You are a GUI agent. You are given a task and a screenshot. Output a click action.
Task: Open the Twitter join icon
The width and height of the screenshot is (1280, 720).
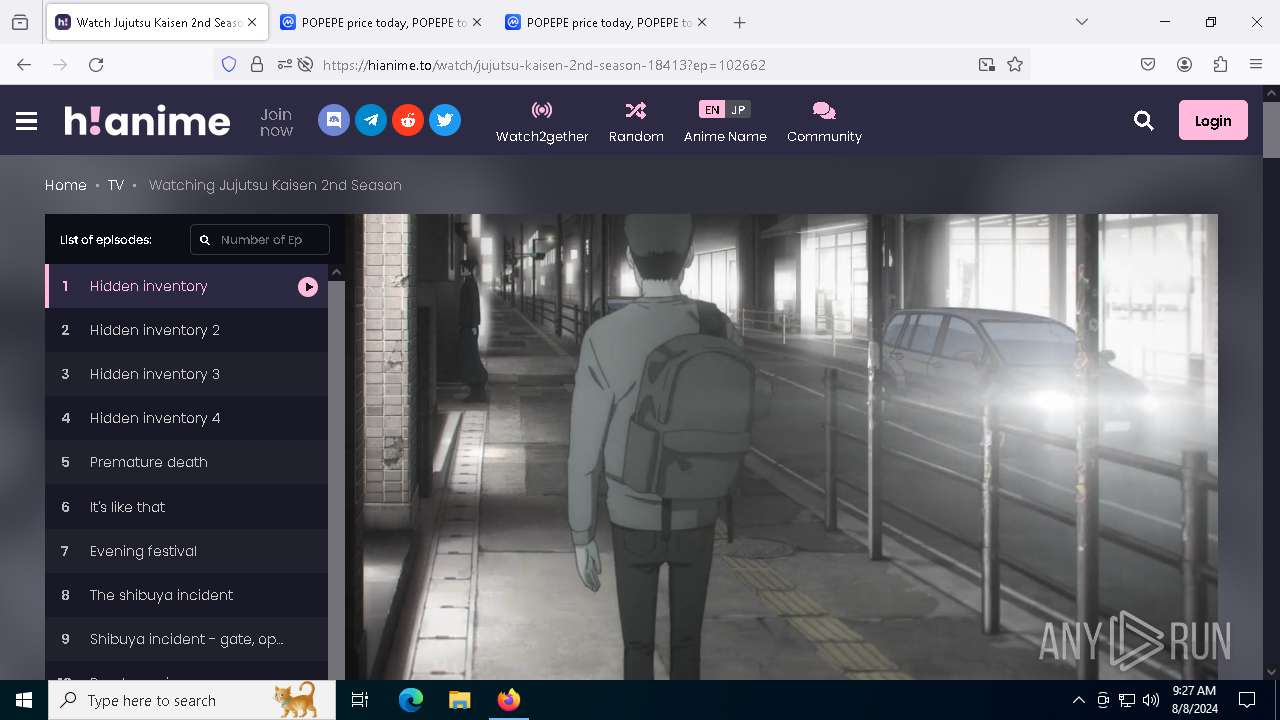click(445, 120)
